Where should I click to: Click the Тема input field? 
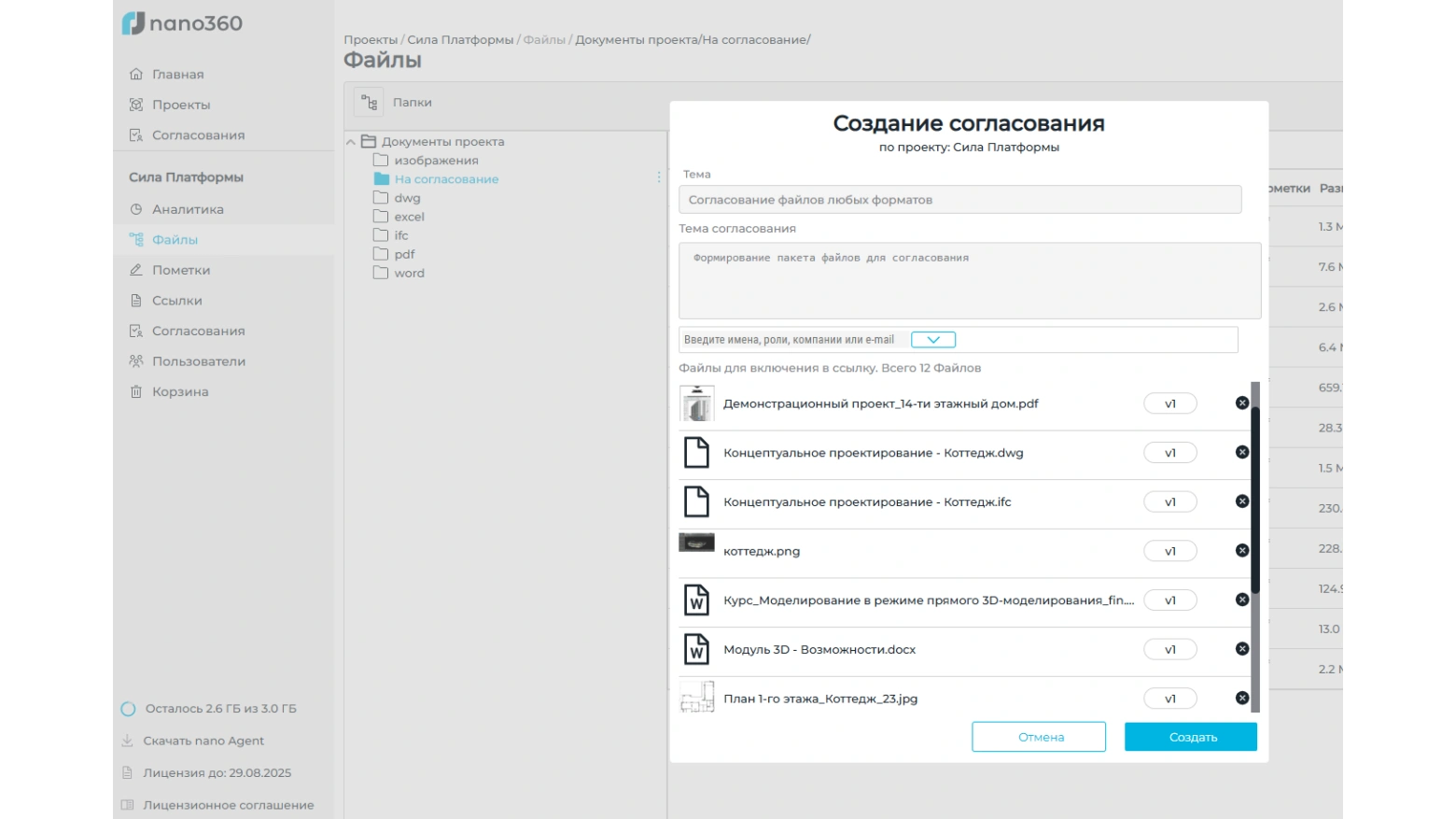coord(959,200)
